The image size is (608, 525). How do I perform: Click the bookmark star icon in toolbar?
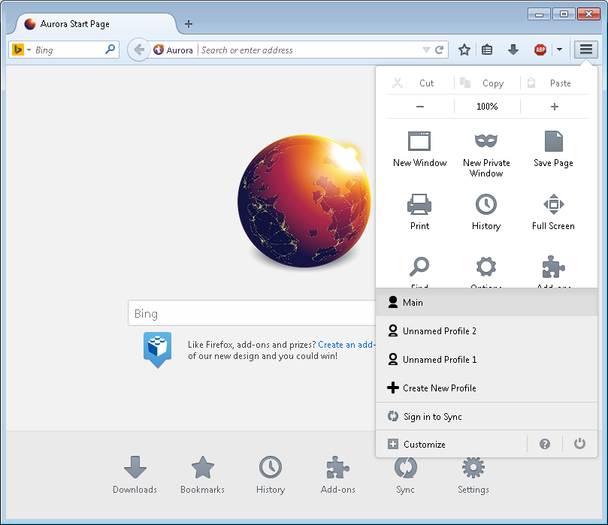pyautogui.click(x=464, y=50)
